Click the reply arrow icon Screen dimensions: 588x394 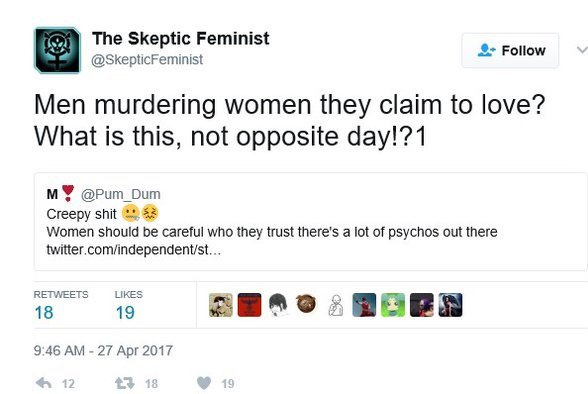[44, 383]
